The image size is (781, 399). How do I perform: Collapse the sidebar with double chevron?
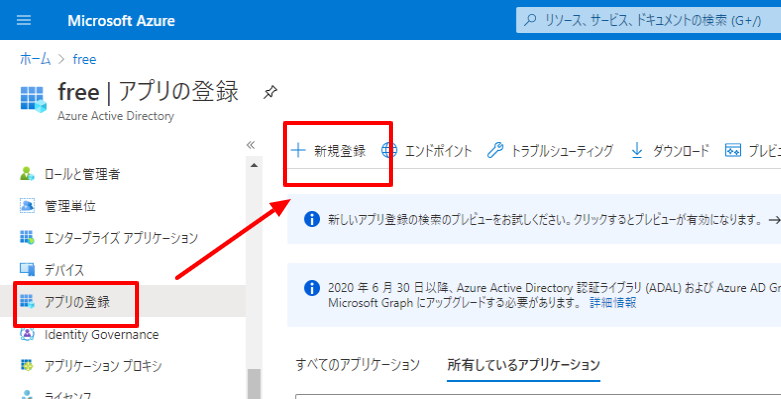tap(251, 145)
